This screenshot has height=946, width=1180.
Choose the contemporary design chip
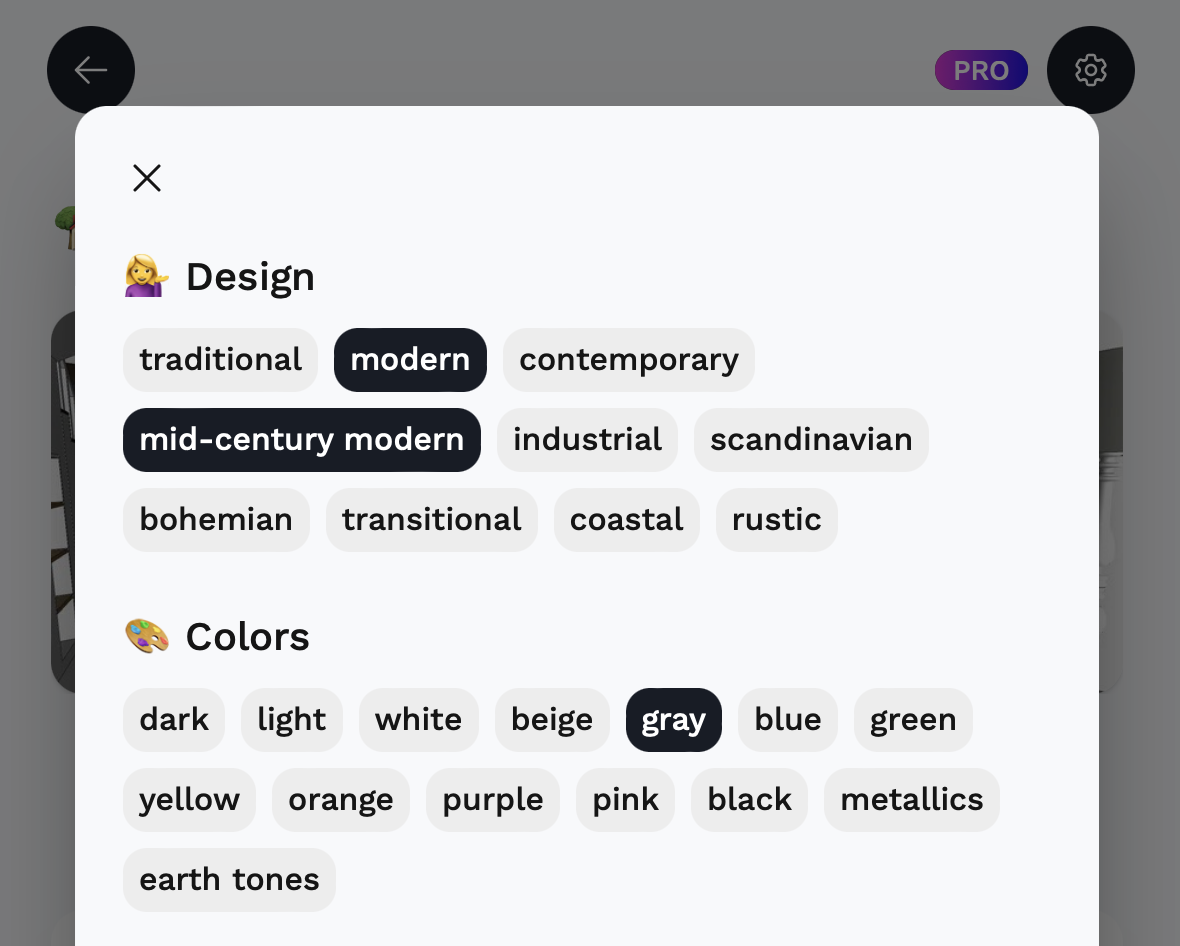pos(629,360)
